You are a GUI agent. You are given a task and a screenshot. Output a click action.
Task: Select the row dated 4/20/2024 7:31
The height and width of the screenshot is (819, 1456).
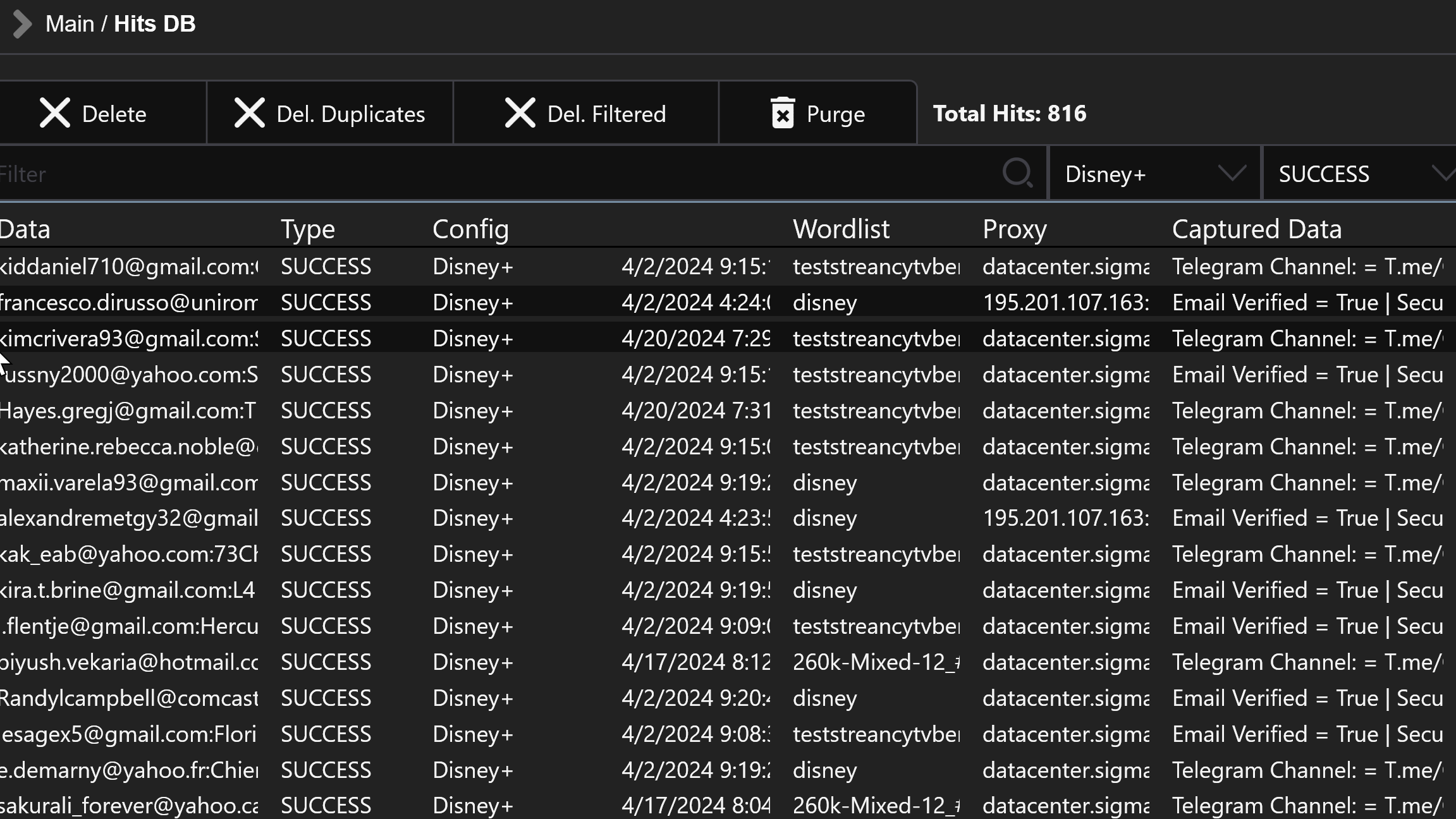point(695,411)
